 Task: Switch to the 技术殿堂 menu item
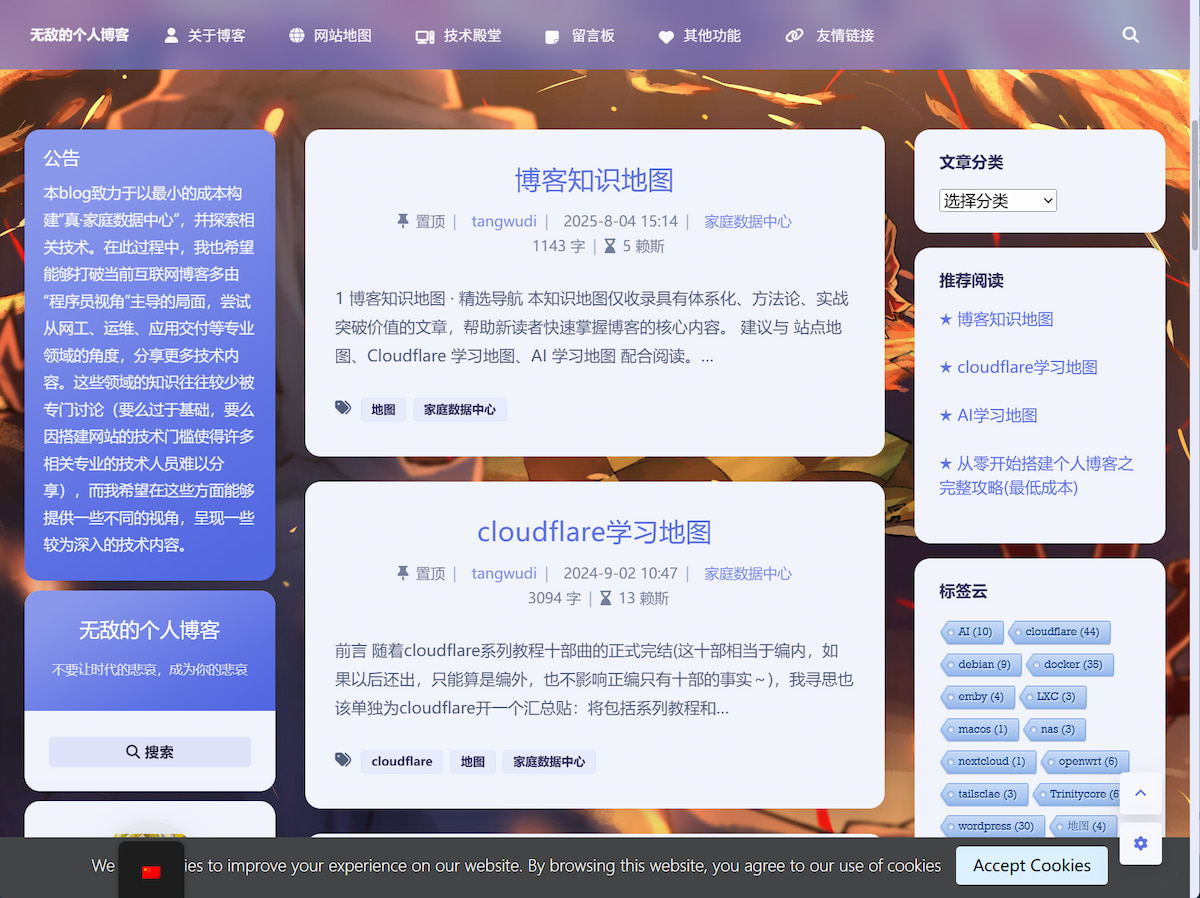click(470, 36)
